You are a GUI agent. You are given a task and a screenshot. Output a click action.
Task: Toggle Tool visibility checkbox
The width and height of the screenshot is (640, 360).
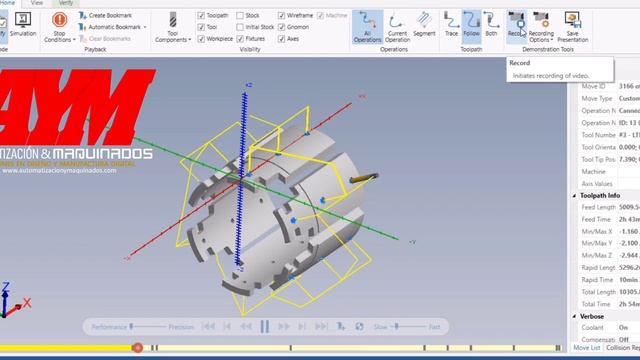tap(201, 27)
